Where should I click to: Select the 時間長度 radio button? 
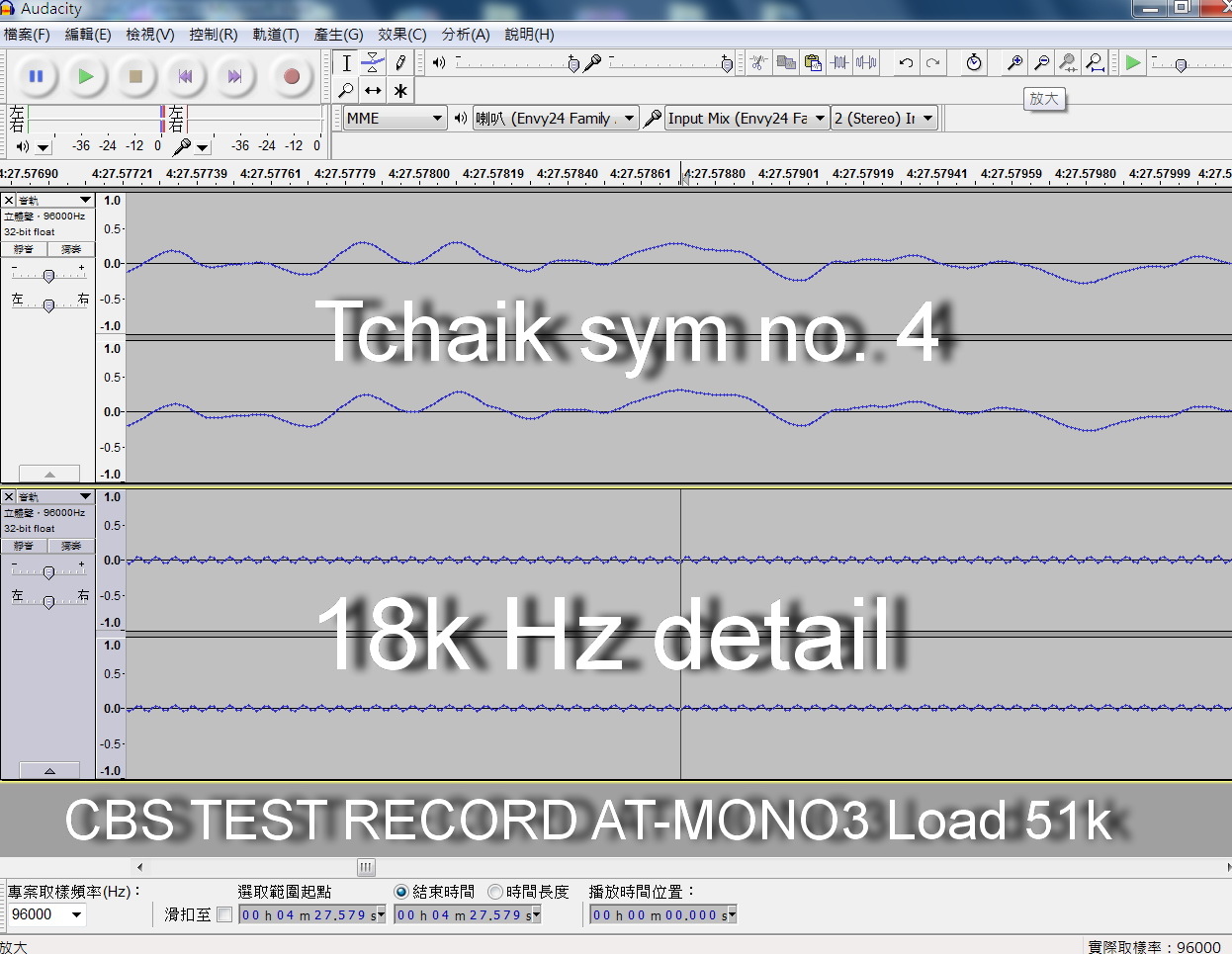click(x=495, y=892)
